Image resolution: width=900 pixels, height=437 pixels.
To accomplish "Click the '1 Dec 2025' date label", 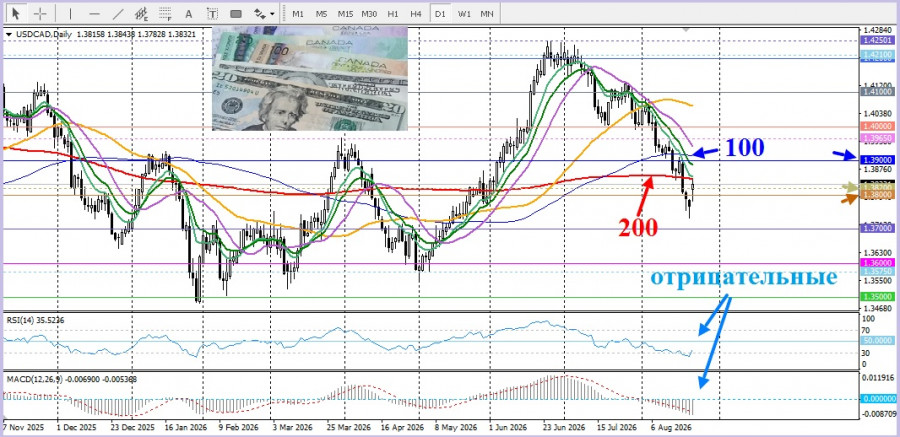I will click(x=77, y=428).
